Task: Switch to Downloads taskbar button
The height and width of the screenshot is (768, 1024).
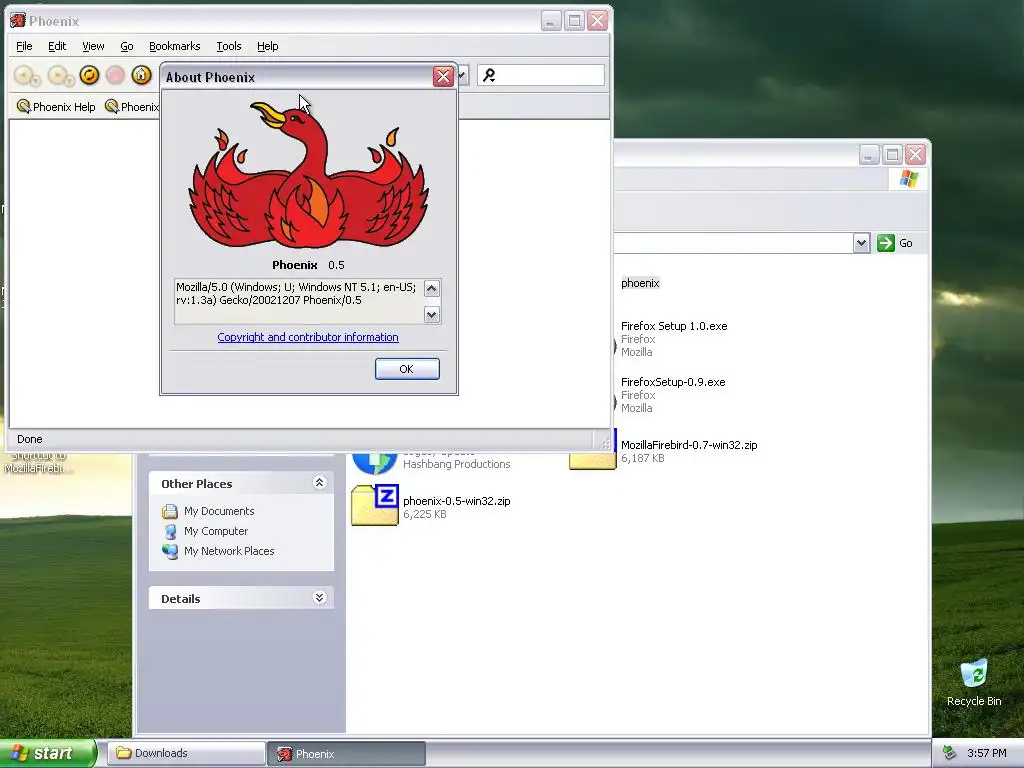Action: [x=186, y=753]
